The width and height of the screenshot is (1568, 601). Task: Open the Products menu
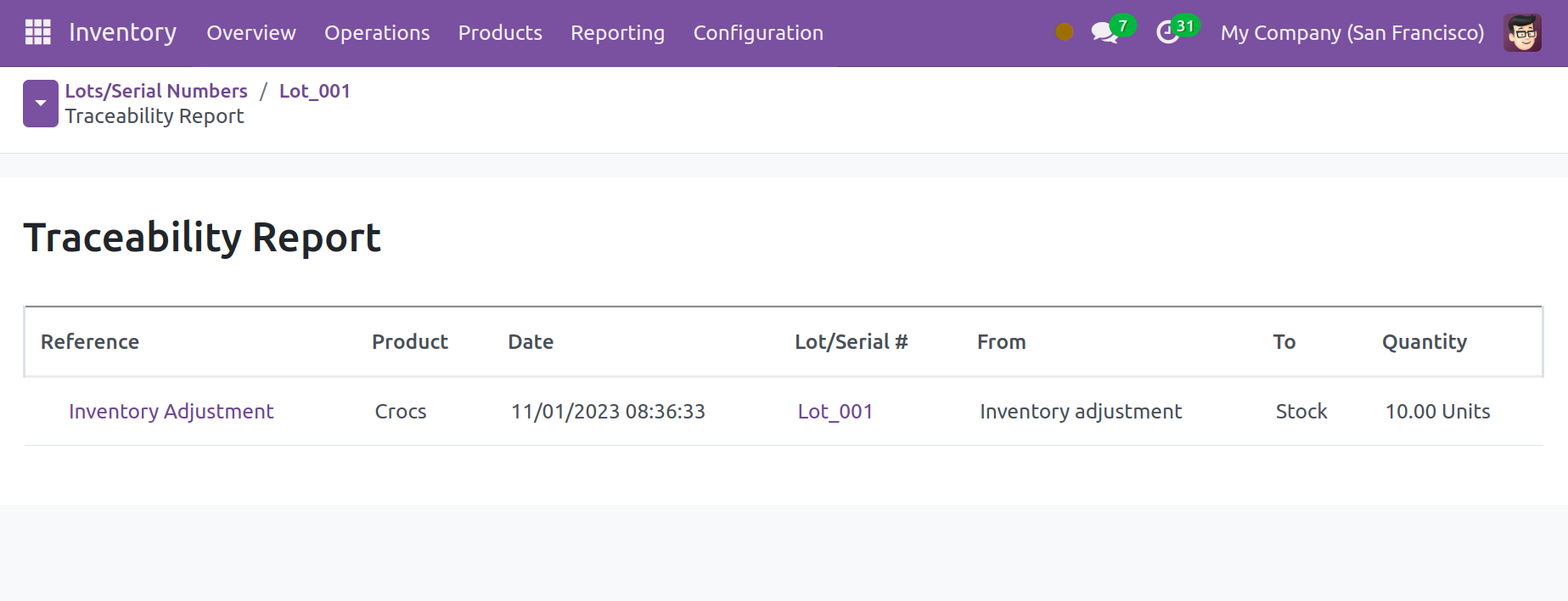pos(500,33)
